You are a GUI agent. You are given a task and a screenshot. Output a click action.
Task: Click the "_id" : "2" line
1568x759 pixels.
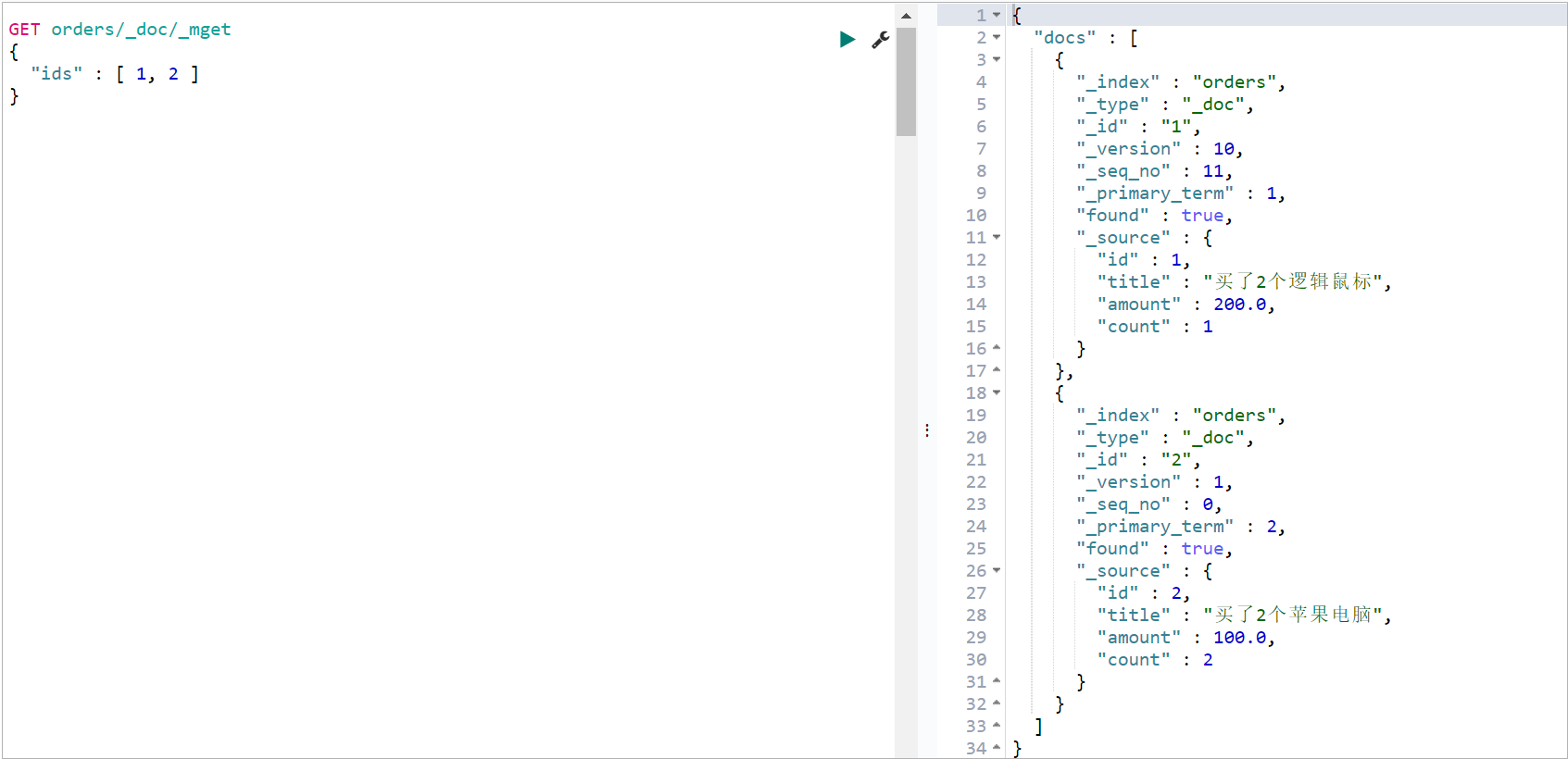tap(1138, 460)
